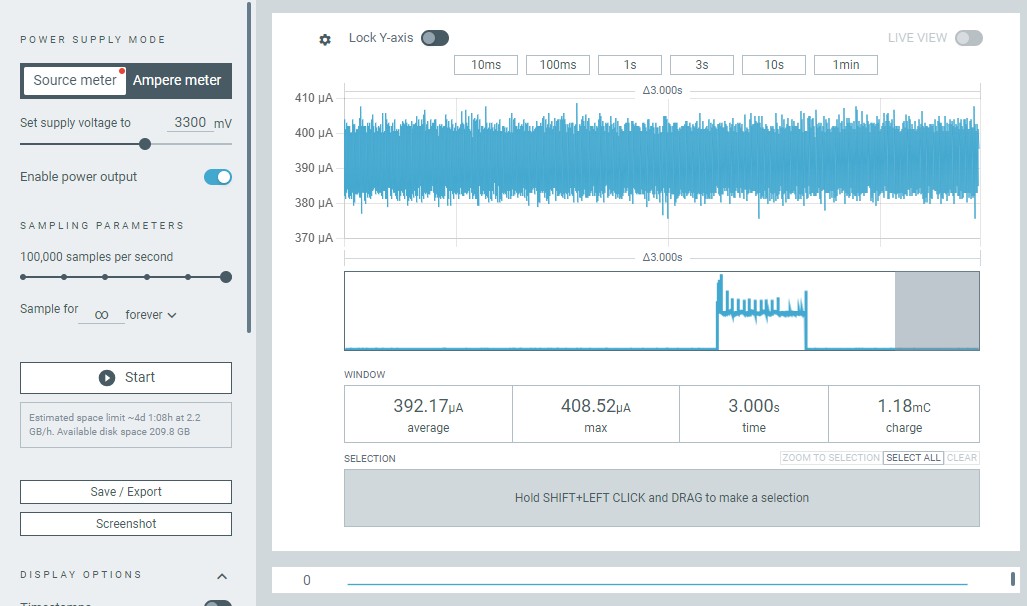Enable the Live View toggle
This screenshot has width=1027, height=606.
(968, 38)
